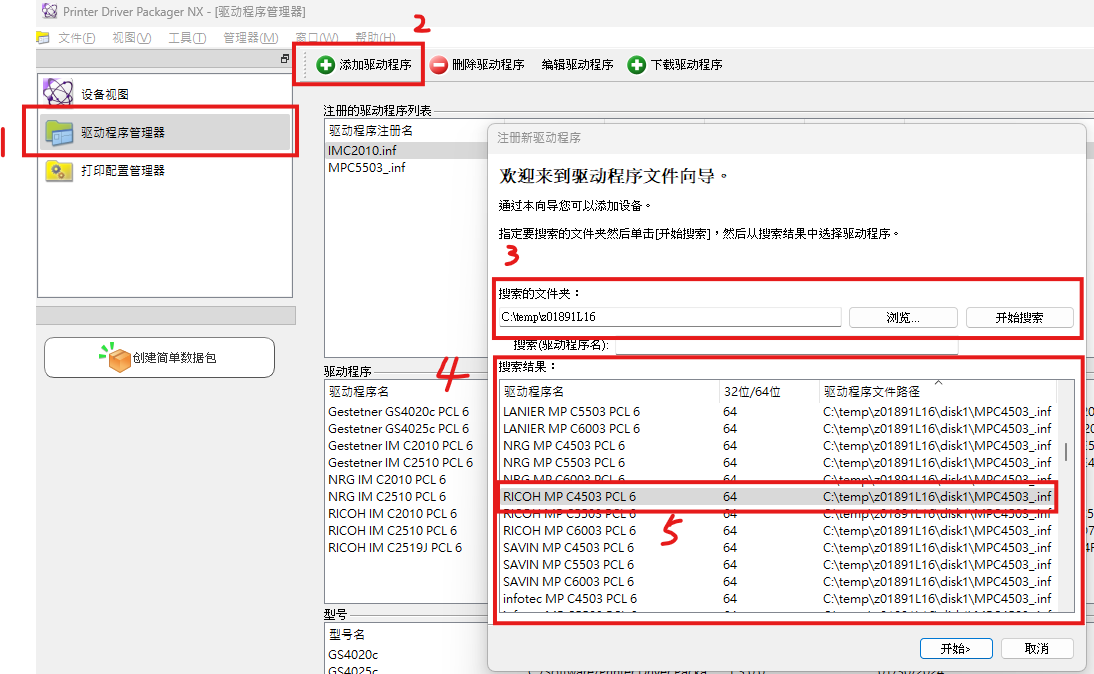Viewport: 1094px width, 674px height.
Task: Select RICOH MP C4503 PCL 6 in results
Action: point(777,496)
